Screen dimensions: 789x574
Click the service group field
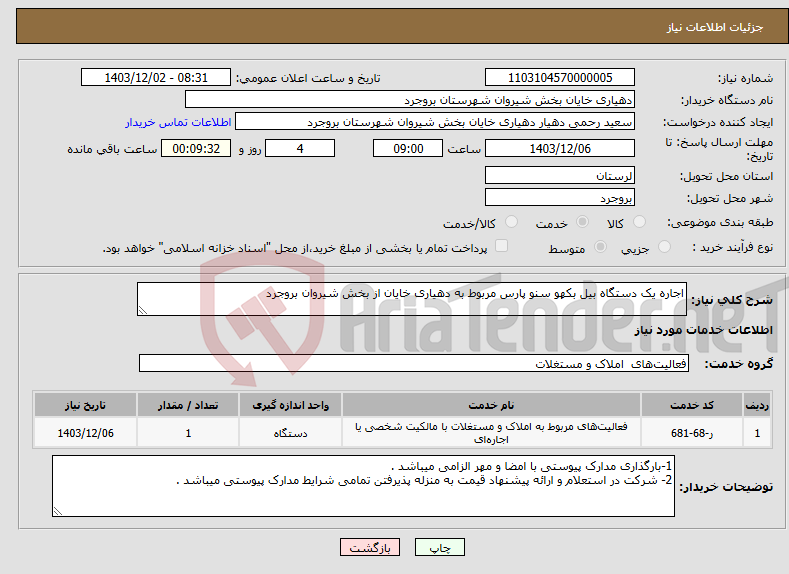(x=414, y=363)
